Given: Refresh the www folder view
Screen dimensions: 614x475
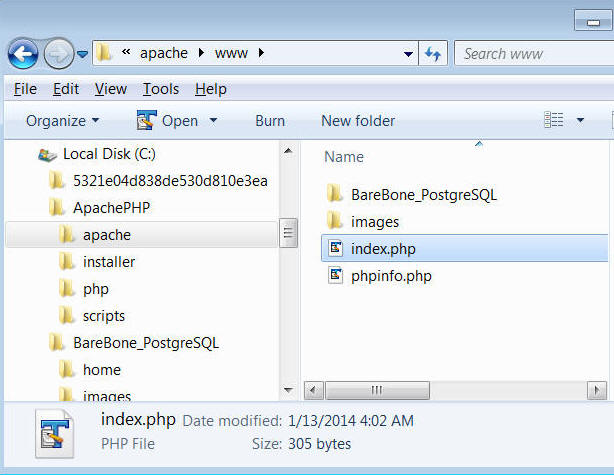Looking at the screenshot, I should point(433,53).
